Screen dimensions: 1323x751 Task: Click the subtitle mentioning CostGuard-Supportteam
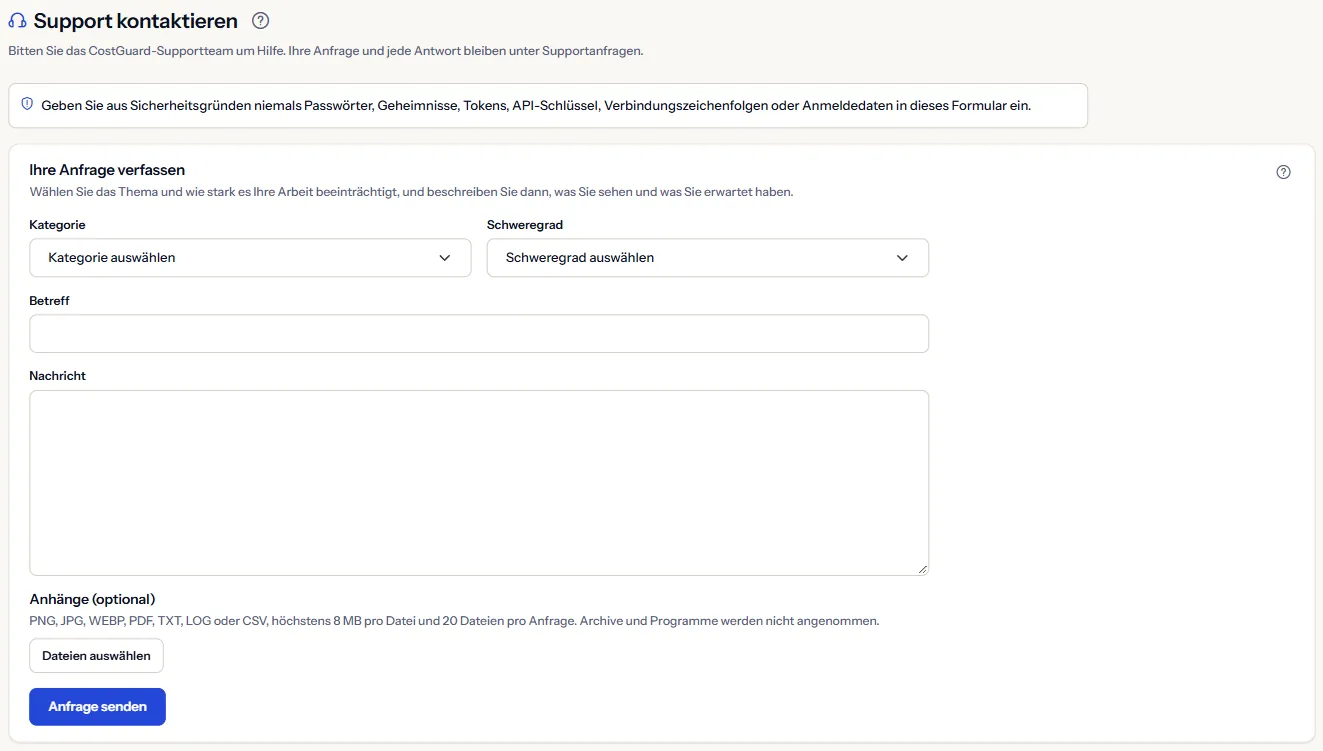coord(325,50)
